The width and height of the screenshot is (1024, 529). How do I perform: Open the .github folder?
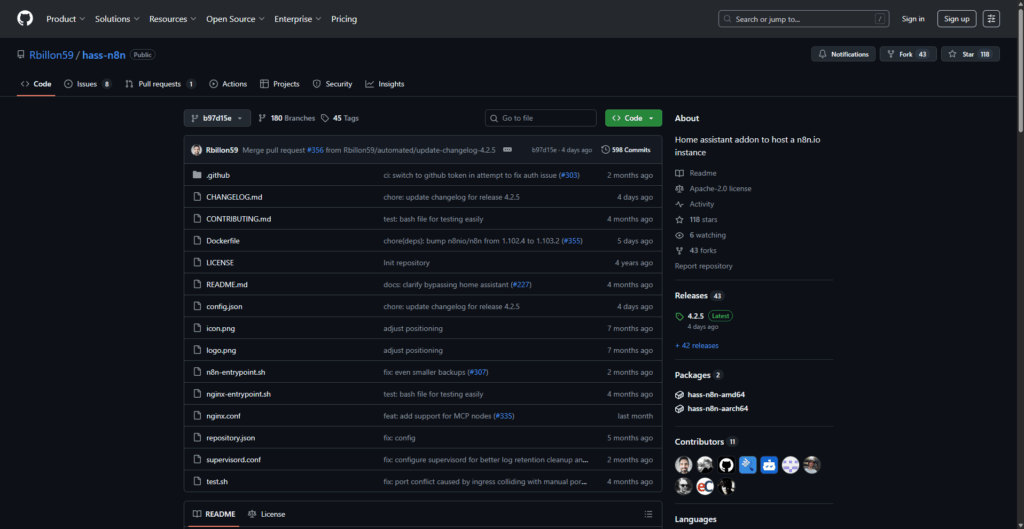coord(217,175)
